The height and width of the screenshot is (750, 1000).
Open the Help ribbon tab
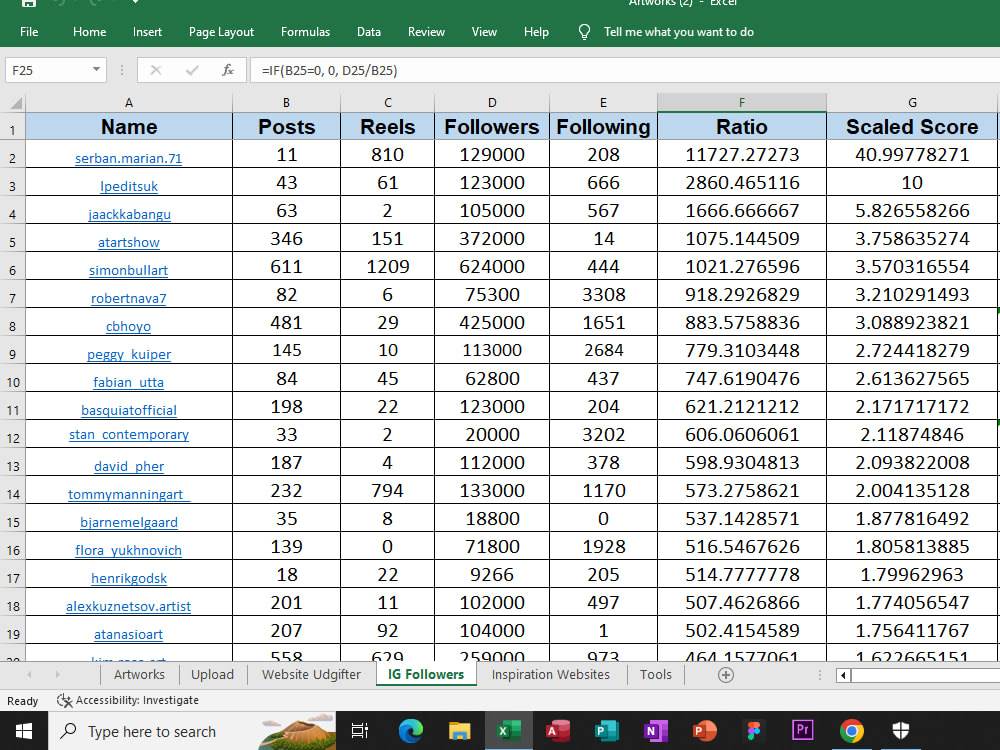(x=536, y=32)
